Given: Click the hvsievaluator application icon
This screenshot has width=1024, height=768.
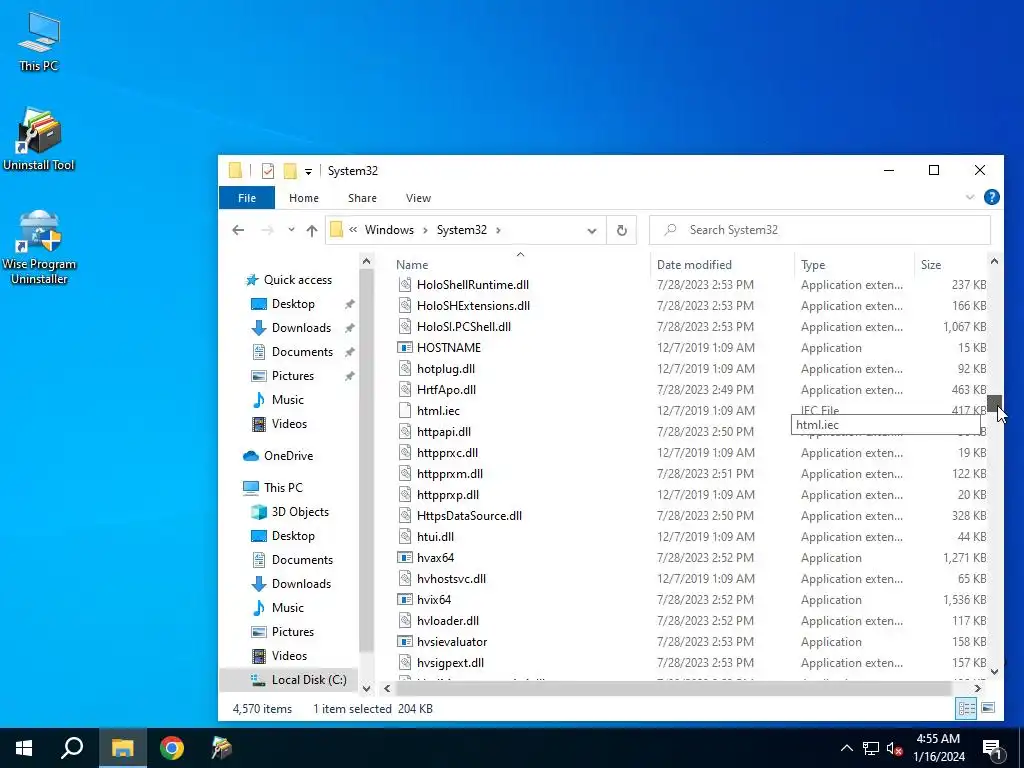Looking at the screenshot, I should 405,641.
